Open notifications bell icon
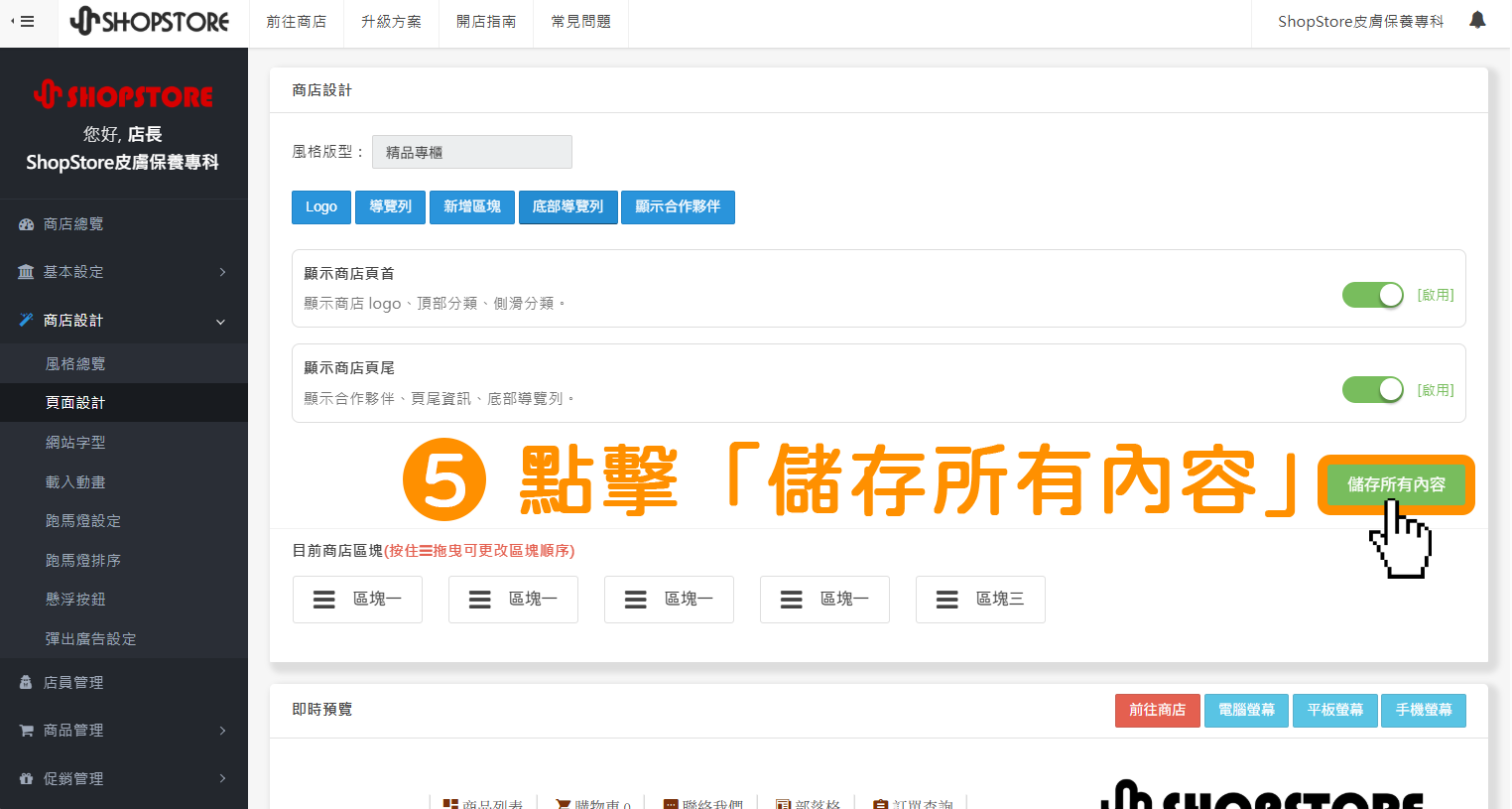The width and height of the screenshot is (1512, 809). tap(1477, 20)
